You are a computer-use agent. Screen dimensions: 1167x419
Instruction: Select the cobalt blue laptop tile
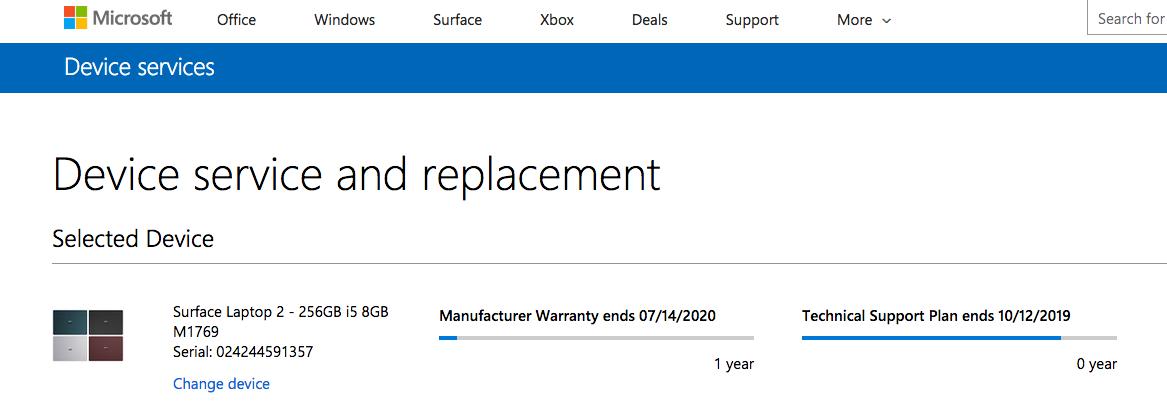[x=70, y=322]
